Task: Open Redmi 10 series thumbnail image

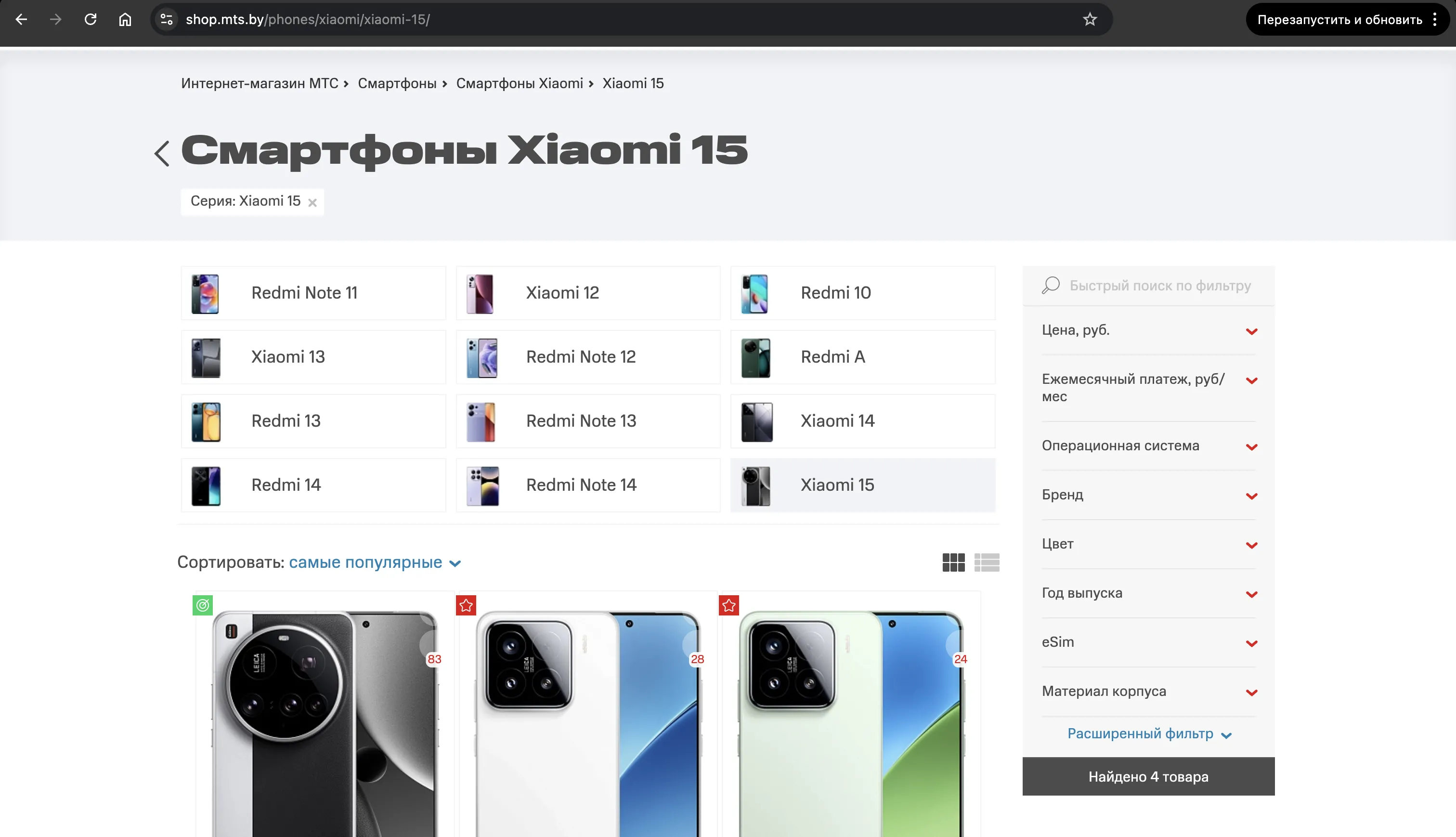Action: pos(754,293)
